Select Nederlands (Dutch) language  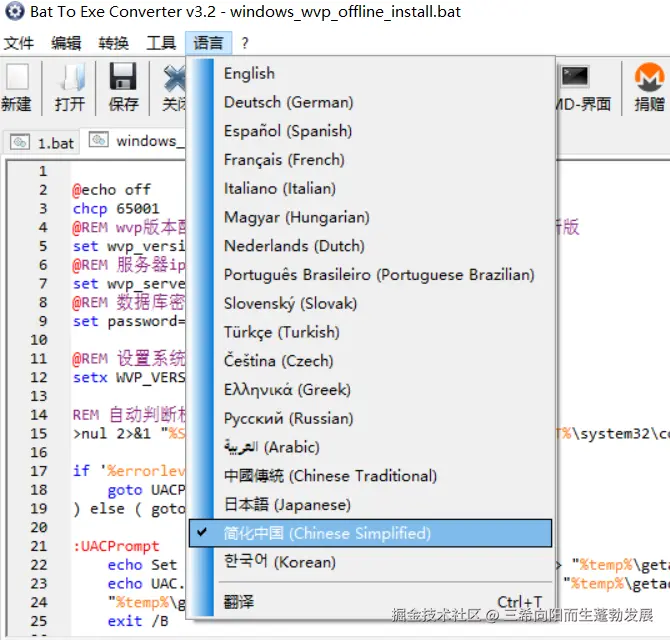pos(370,246)
